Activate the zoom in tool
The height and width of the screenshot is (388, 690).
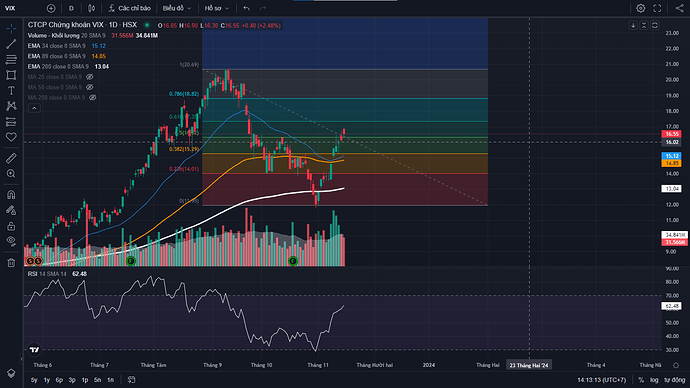click(x=11, y=174)
